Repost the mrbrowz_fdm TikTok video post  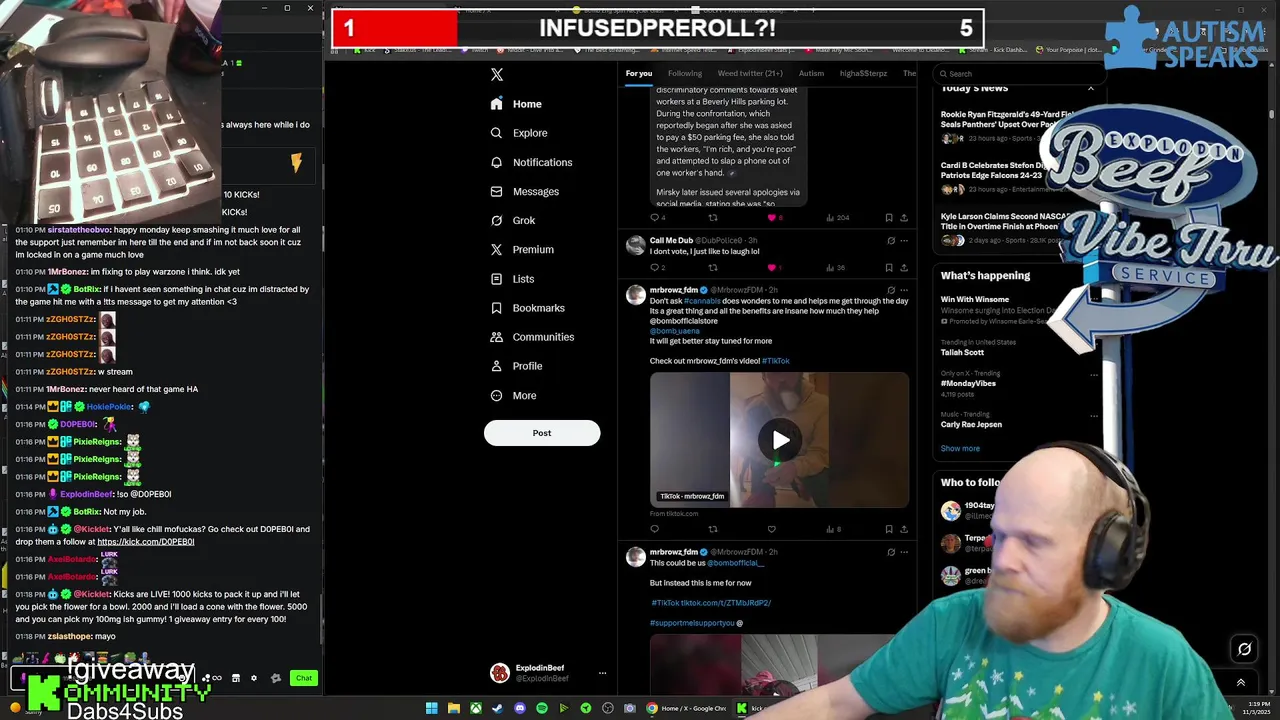pyautogui.click(x=713, y=529)
